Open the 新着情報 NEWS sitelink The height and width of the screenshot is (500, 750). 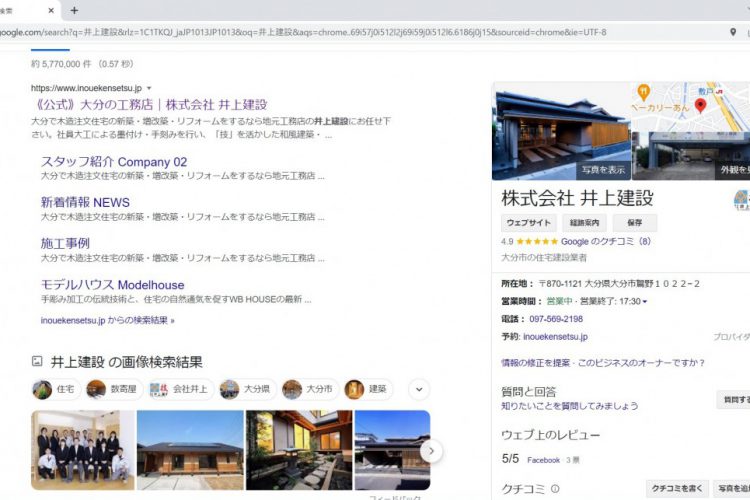(85, 202)
